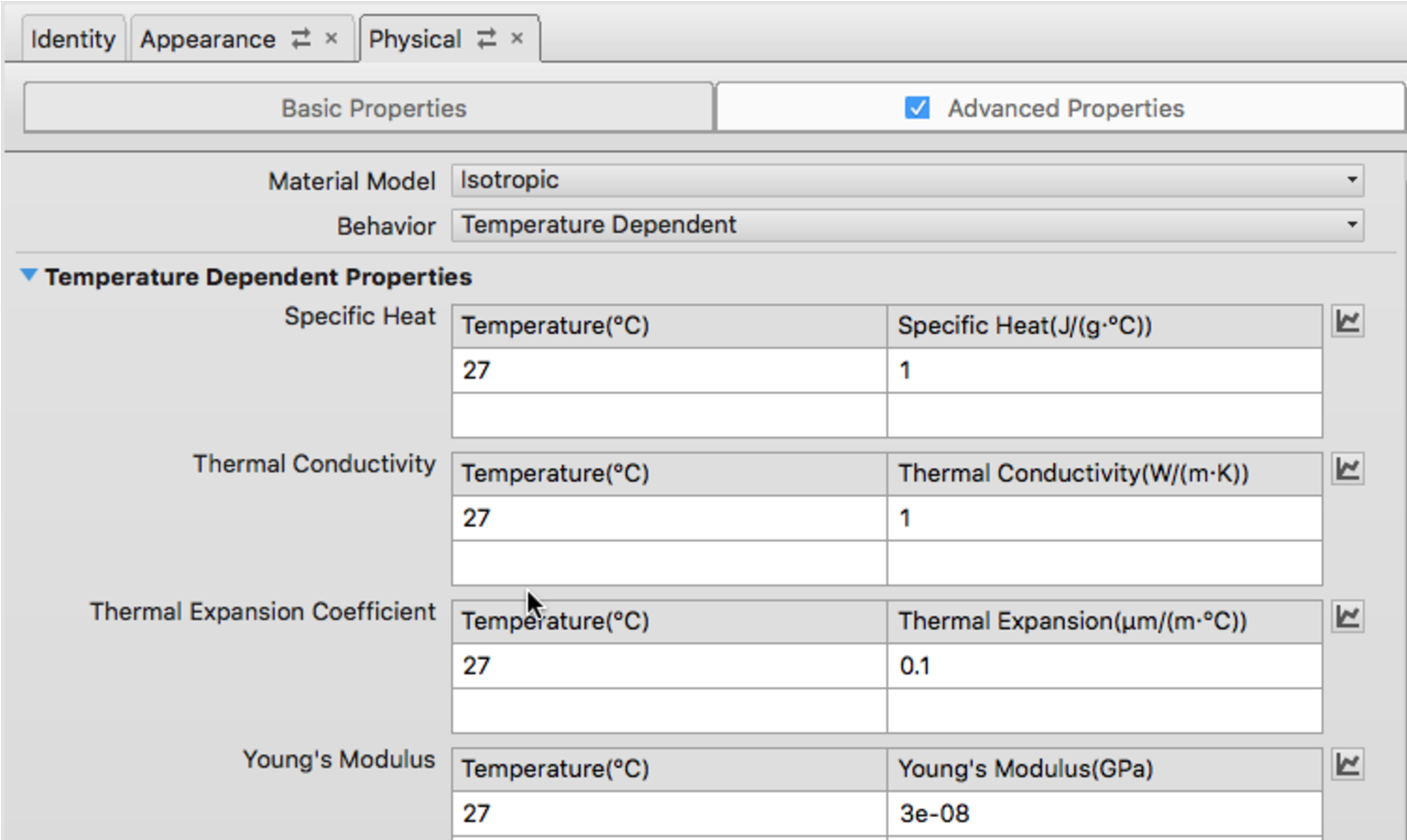
Task: Open the Thermal Expansion graph icon
Action: tap(1347, 616)
